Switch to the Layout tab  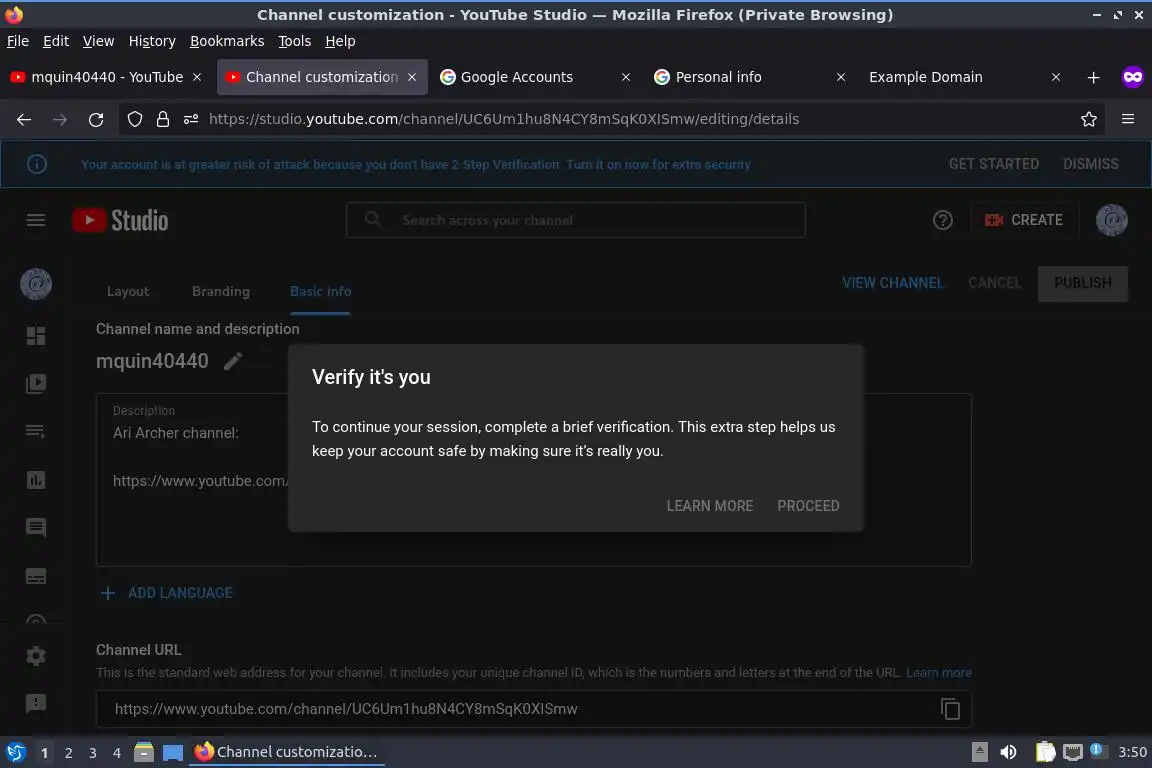[x=128, y=292]
